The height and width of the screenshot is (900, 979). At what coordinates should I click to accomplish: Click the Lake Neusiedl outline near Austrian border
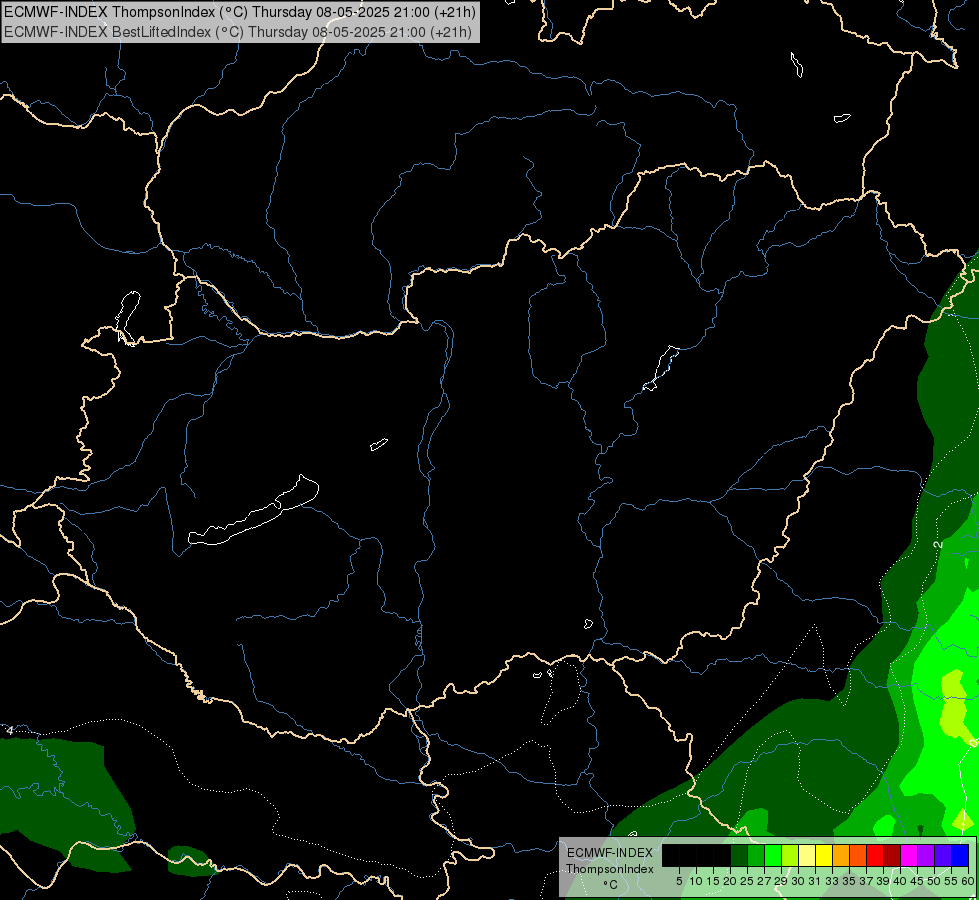click(128, 317)
